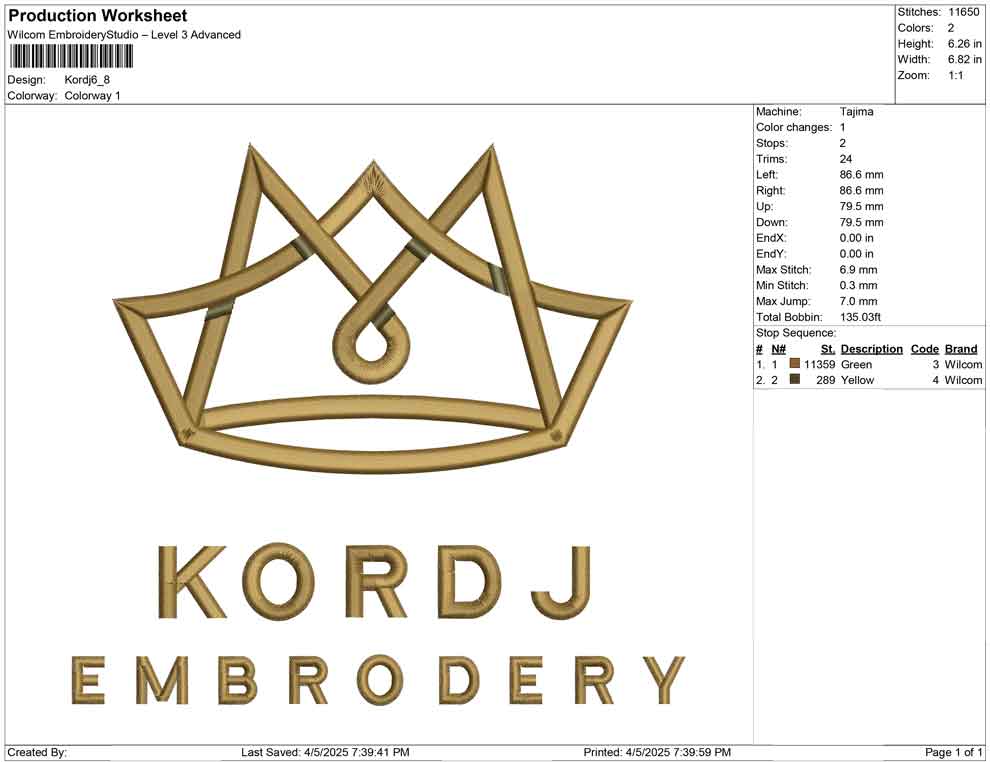Click the Description column header
The height and width of the screenshot is (762, 990).
(x=871, y=348)
